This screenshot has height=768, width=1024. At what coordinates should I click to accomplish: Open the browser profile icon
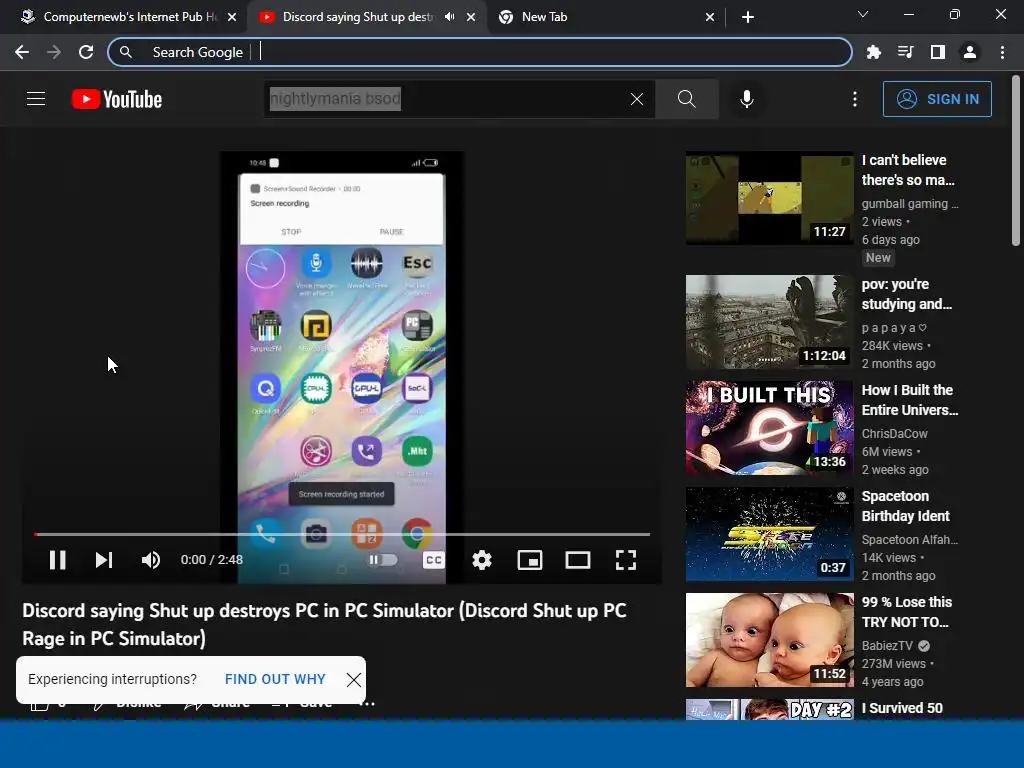pyautogui.click(x=970, y=52)
